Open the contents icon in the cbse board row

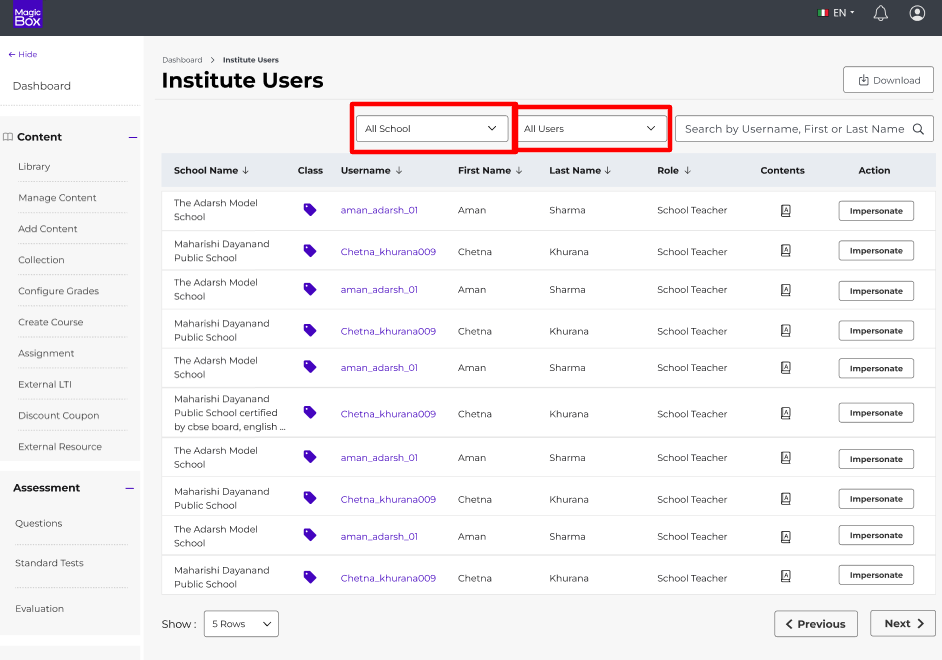tap(785, 413)
